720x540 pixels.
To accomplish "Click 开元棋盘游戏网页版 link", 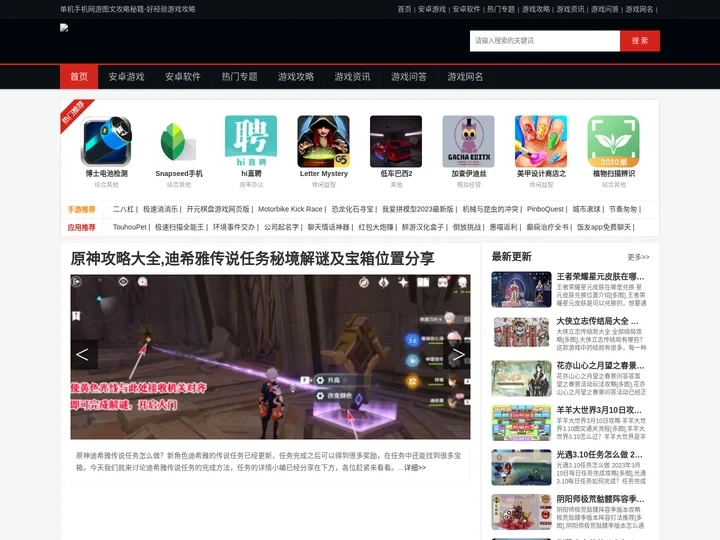I will (218, 209).
